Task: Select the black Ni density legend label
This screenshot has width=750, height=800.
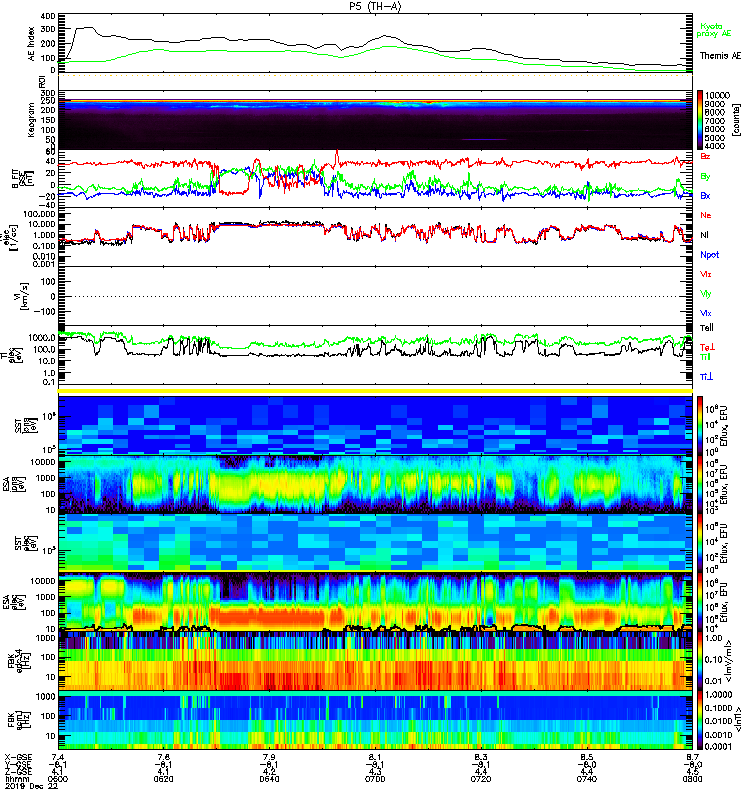Action: tap(705, 235)
